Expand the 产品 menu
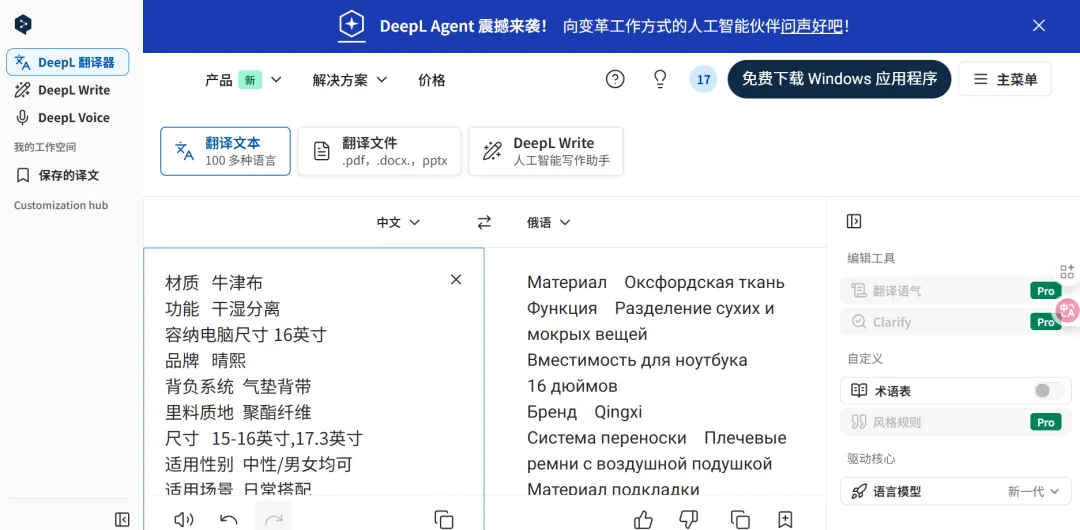This screenshot has width=1080, height=530. (x=244, y=80)
